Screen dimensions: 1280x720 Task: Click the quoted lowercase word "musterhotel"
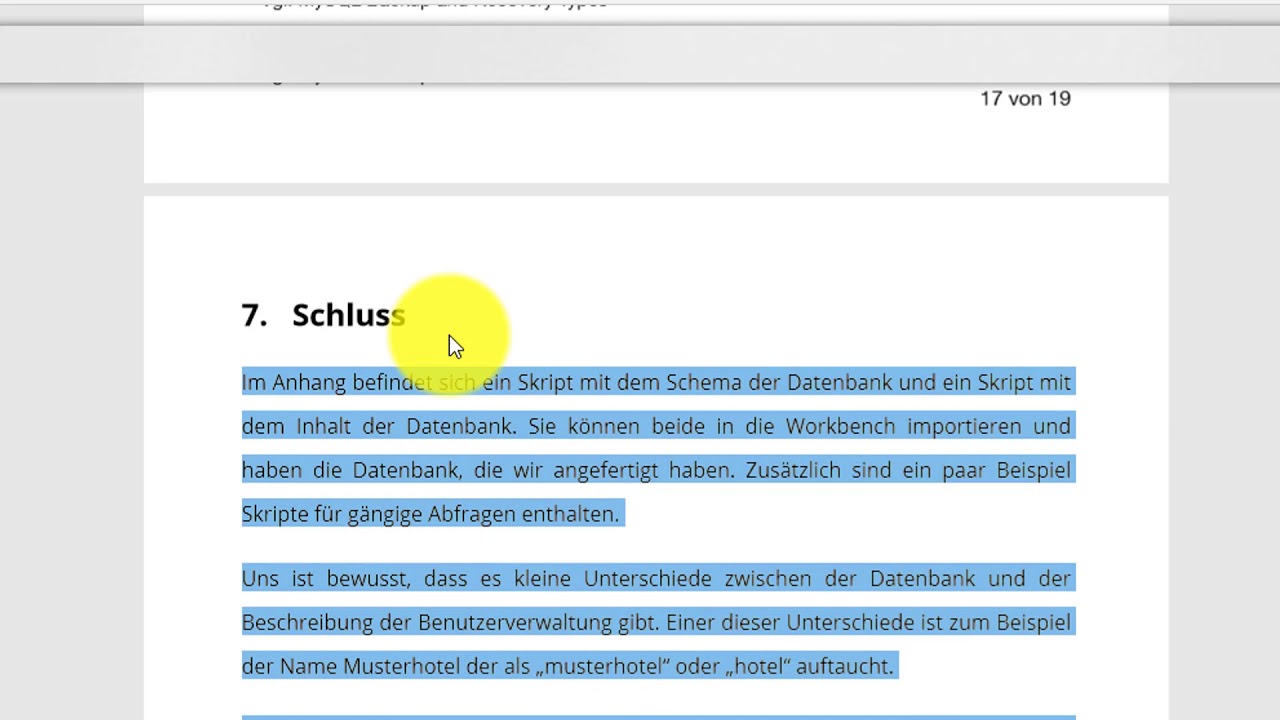[603, 666]
